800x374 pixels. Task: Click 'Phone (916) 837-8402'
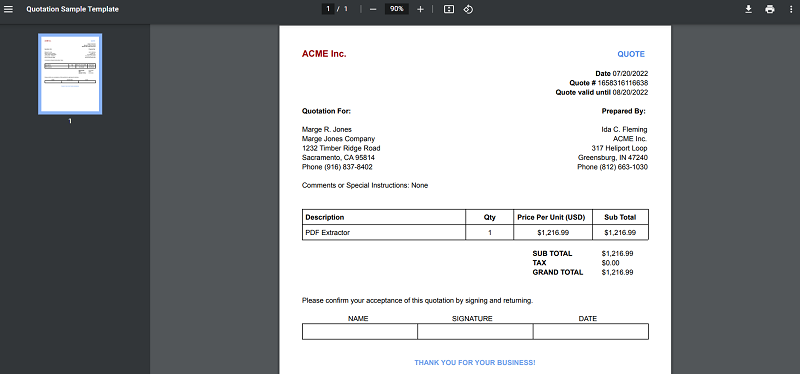click(337, 167)
